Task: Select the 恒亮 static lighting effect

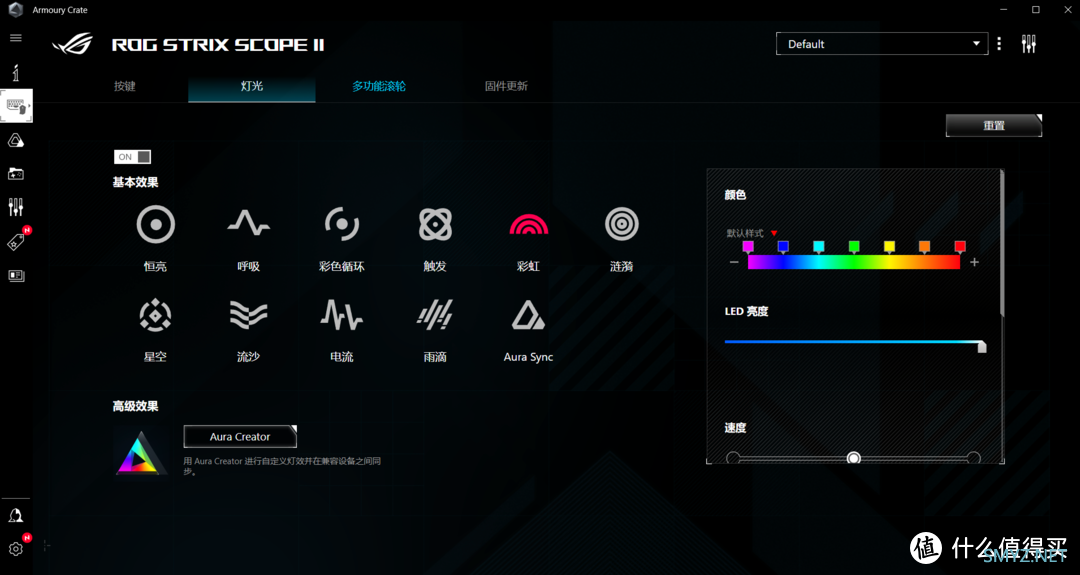Action: click(x=156, y=224)
